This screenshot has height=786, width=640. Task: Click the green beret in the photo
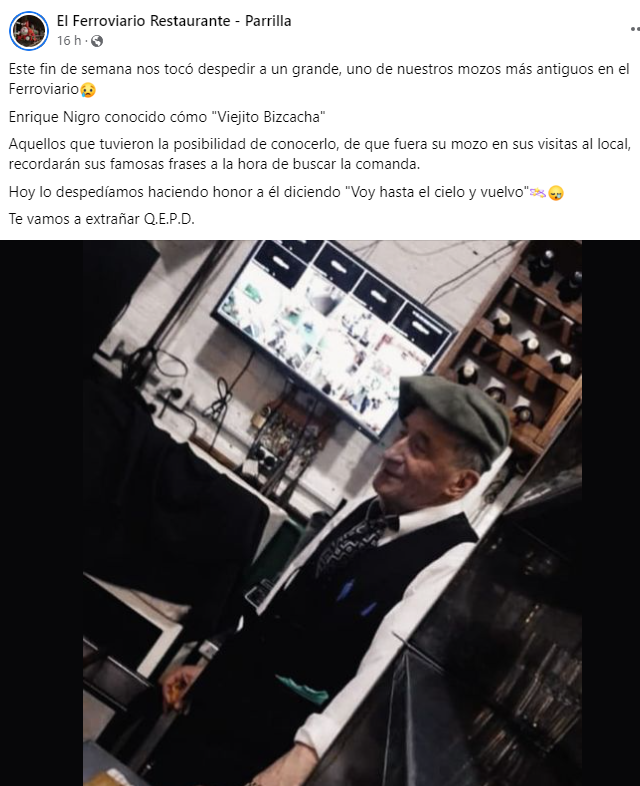click(454, 415)
